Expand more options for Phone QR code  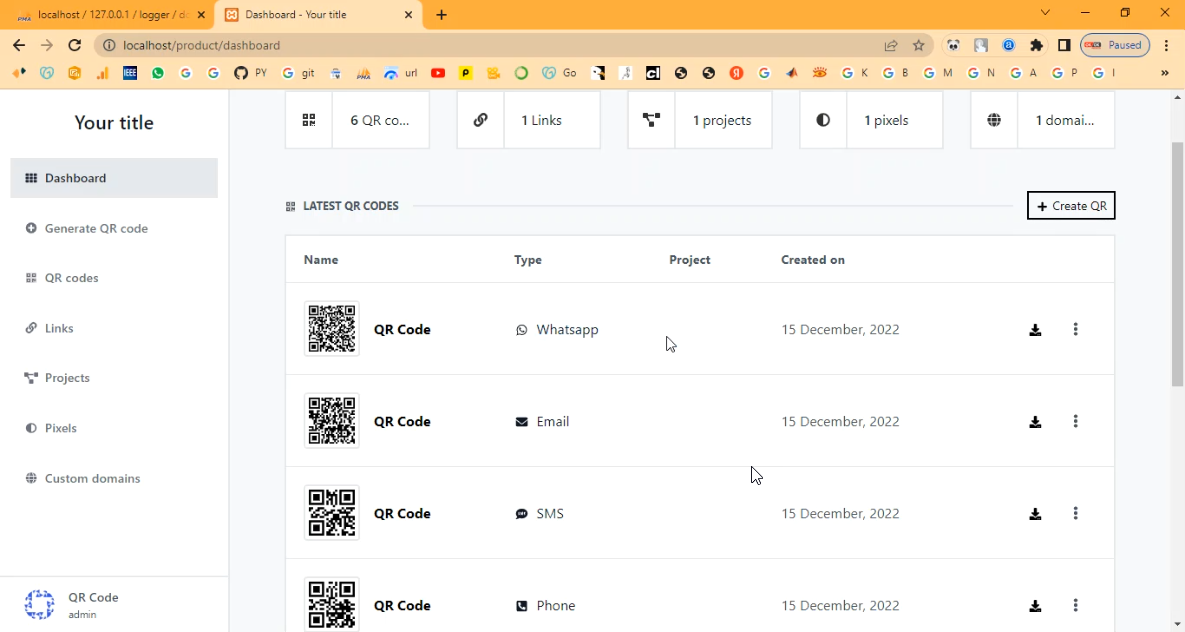click(x=1075, y=606)
